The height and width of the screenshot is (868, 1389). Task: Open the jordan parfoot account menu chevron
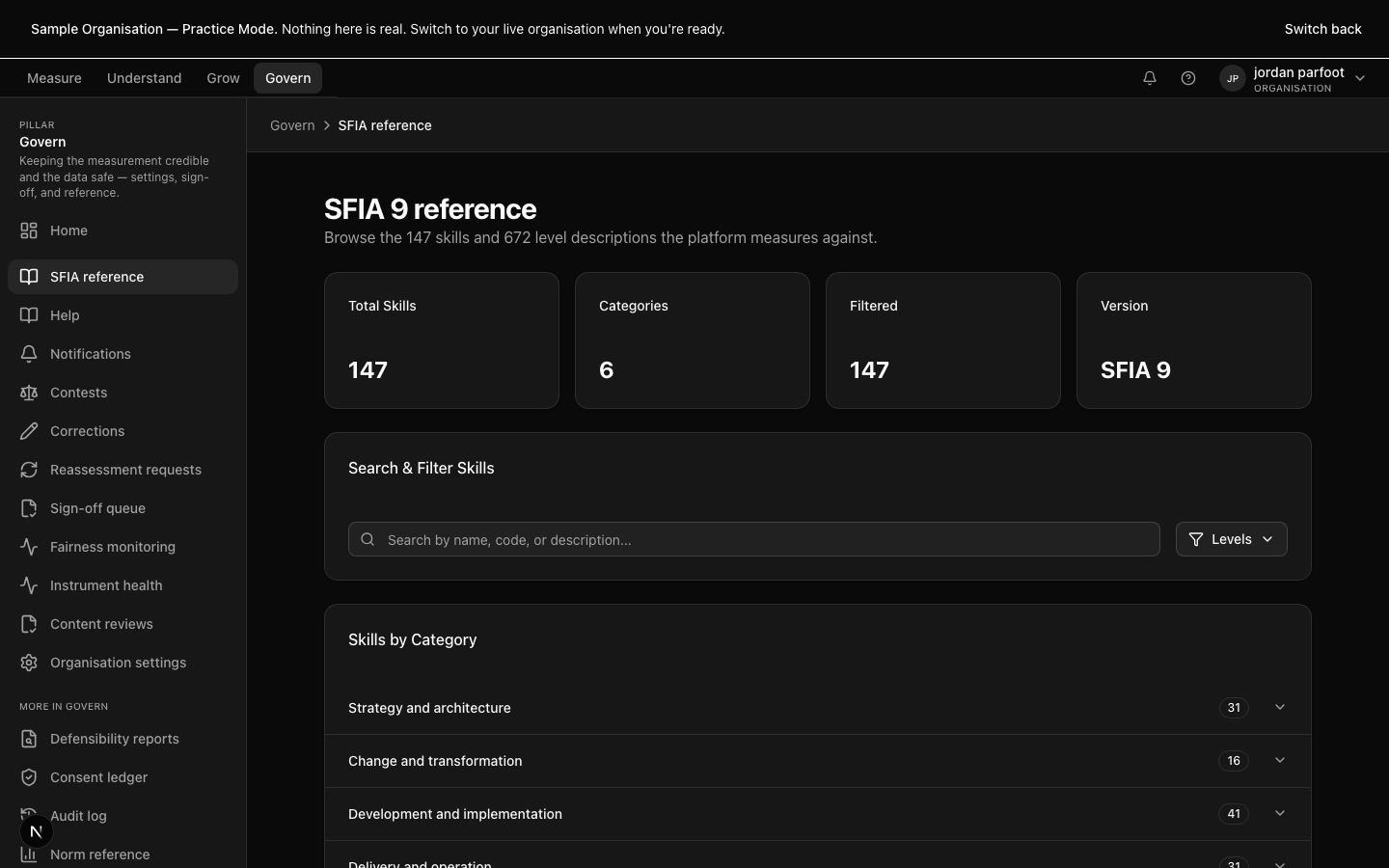(x=1360, y=78)
